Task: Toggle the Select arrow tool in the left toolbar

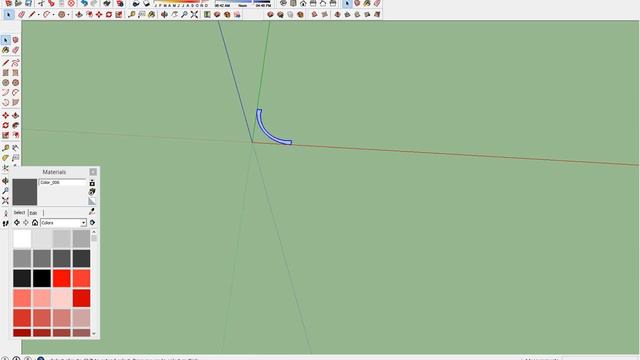Action: (x=5, y=40)
